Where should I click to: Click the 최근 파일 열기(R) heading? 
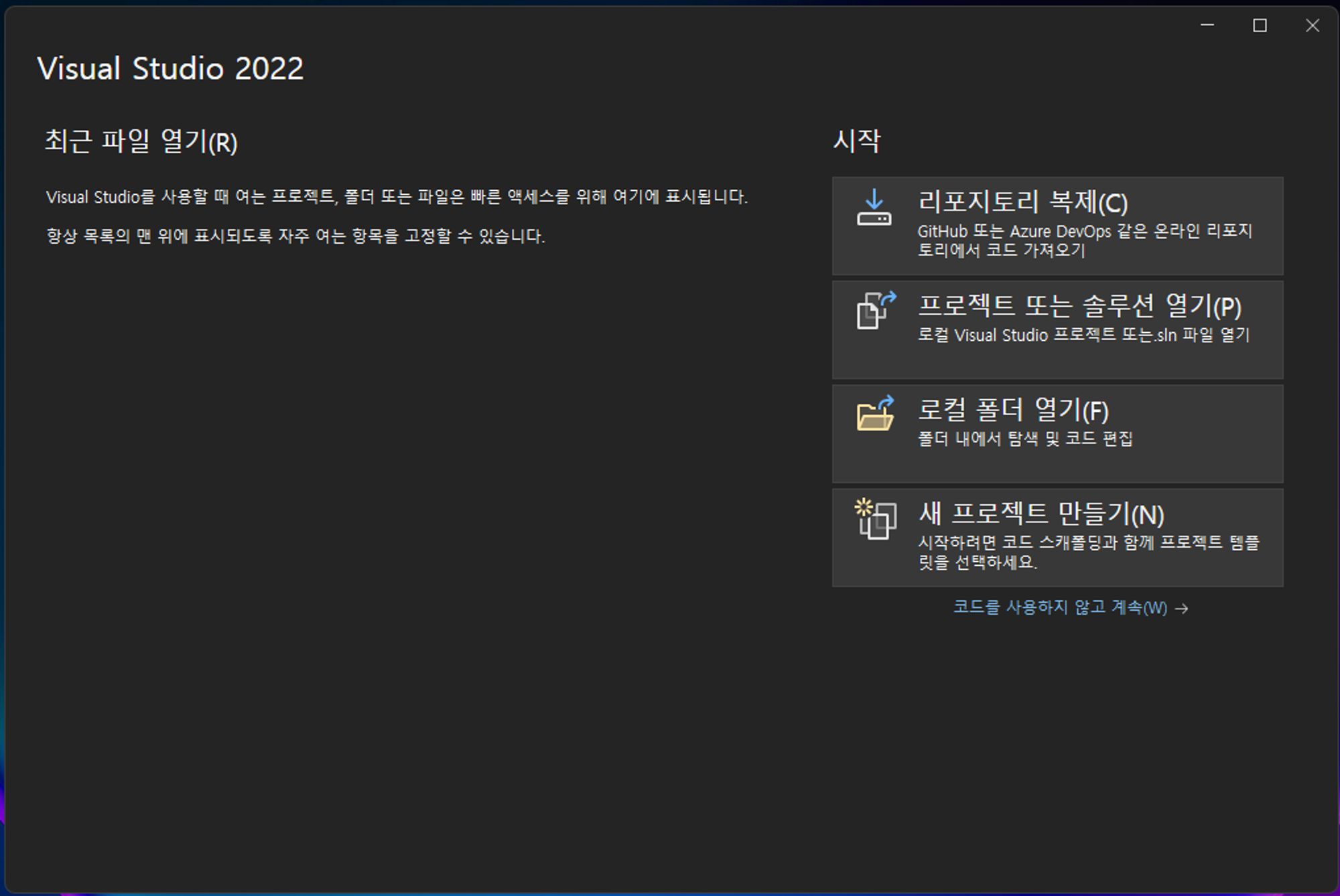(x=141, y=141)
